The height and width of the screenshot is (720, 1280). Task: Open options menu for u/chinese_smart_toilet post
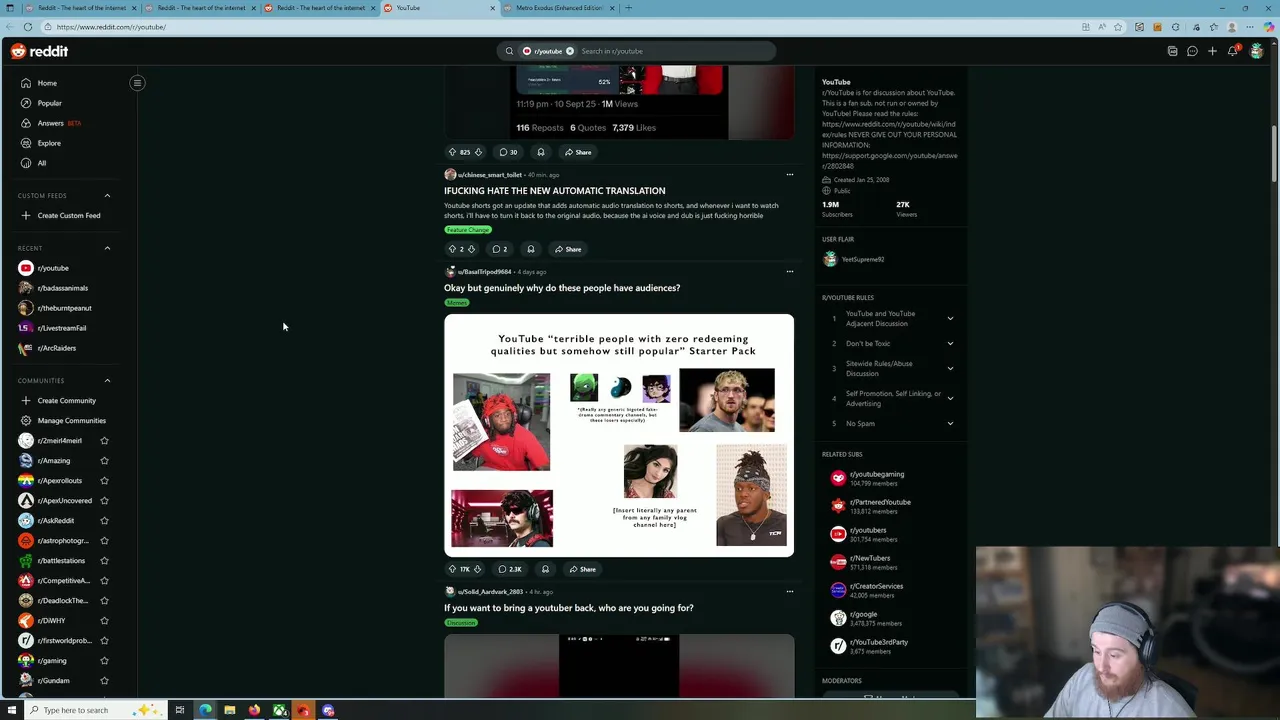pyautogui.click(x=789, y=175)
